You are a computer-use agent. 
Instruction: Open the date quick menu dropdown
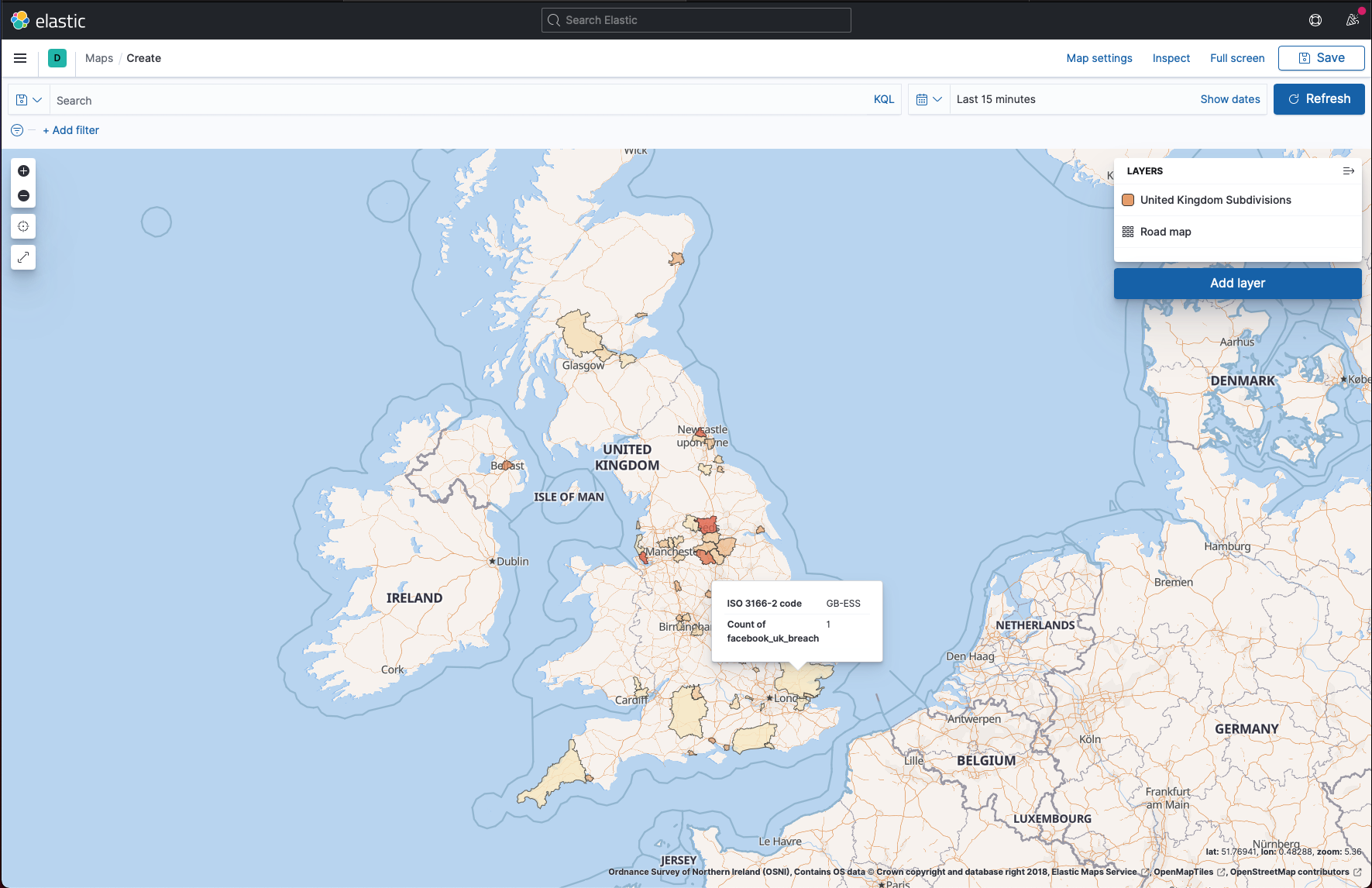928,99
